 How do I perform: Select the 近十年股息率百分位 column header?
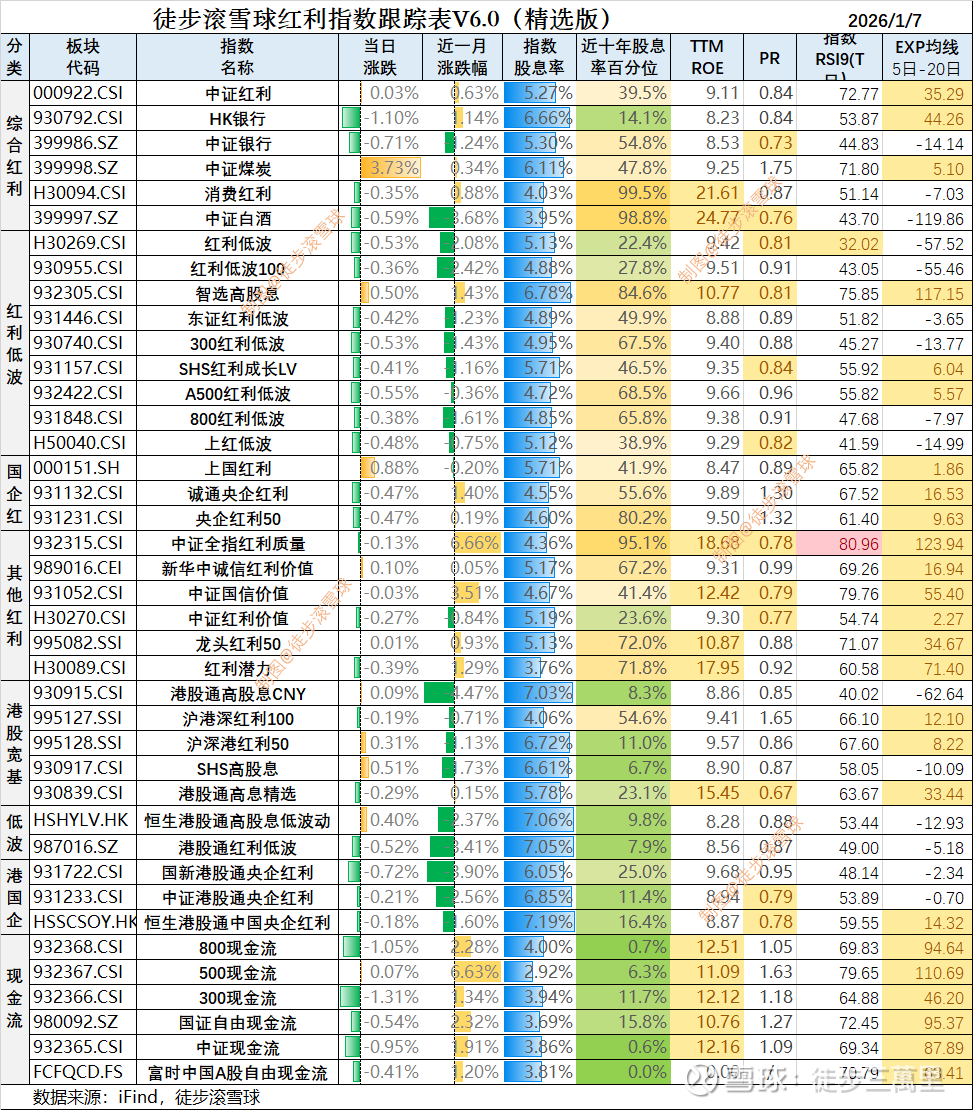(x=623, y=57)
